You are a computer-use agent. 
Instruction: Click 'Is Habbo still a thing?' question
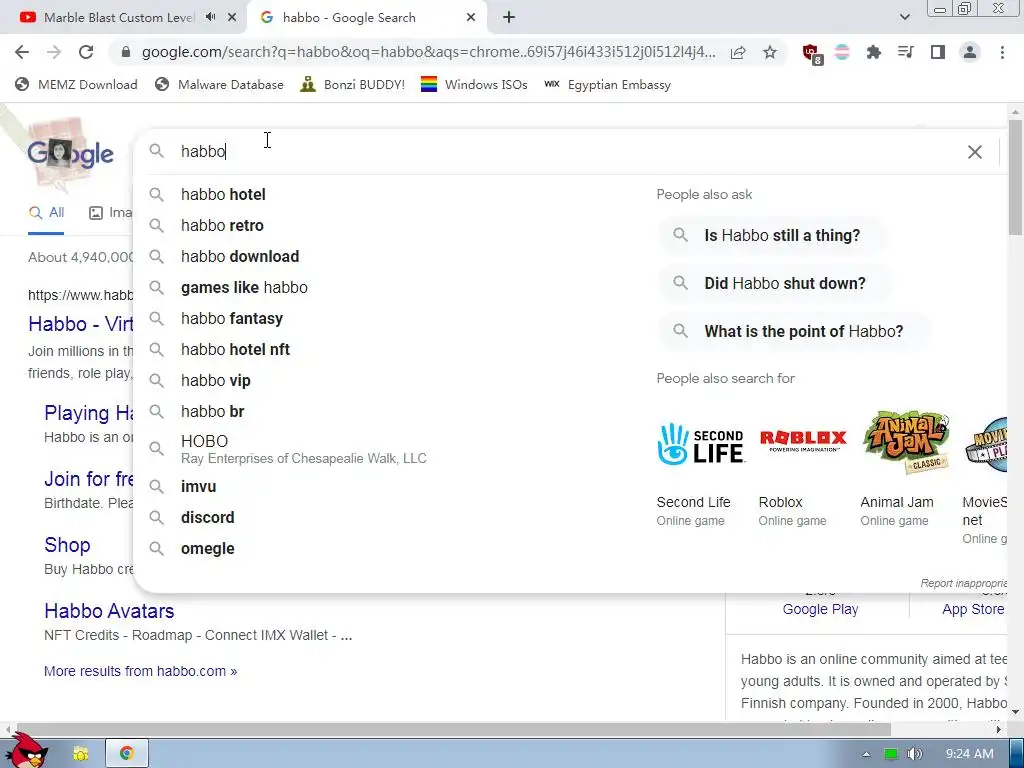click(x=772, y=235)
